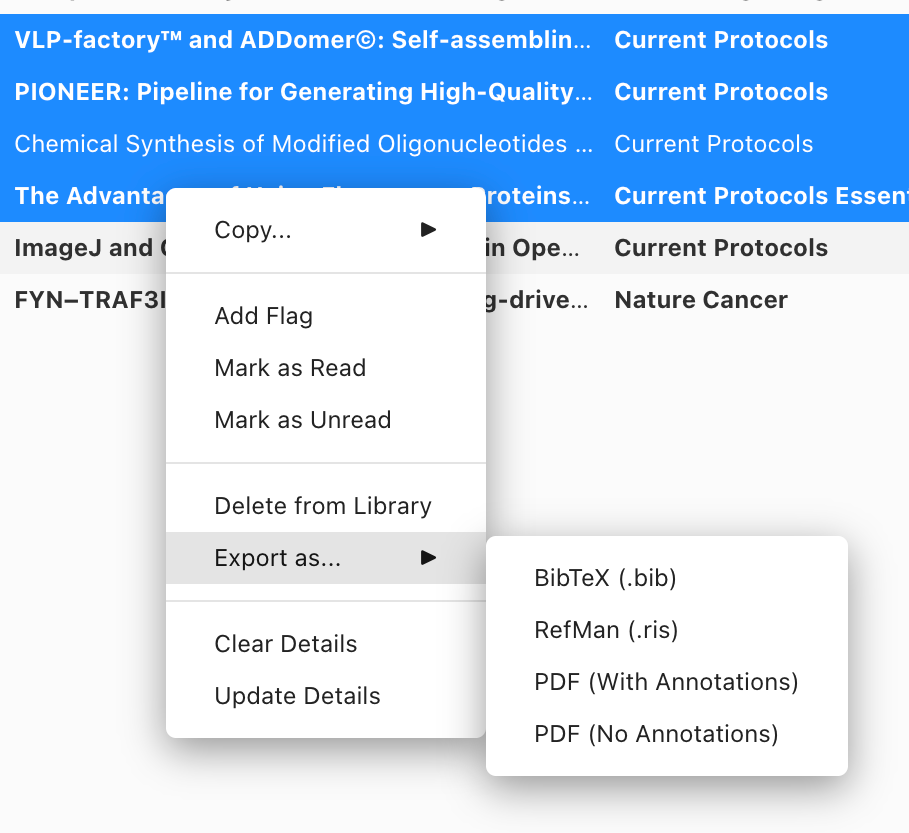Open the Export as... submenu
Viewport: 909px width, 833px height.
coord(277,558)
